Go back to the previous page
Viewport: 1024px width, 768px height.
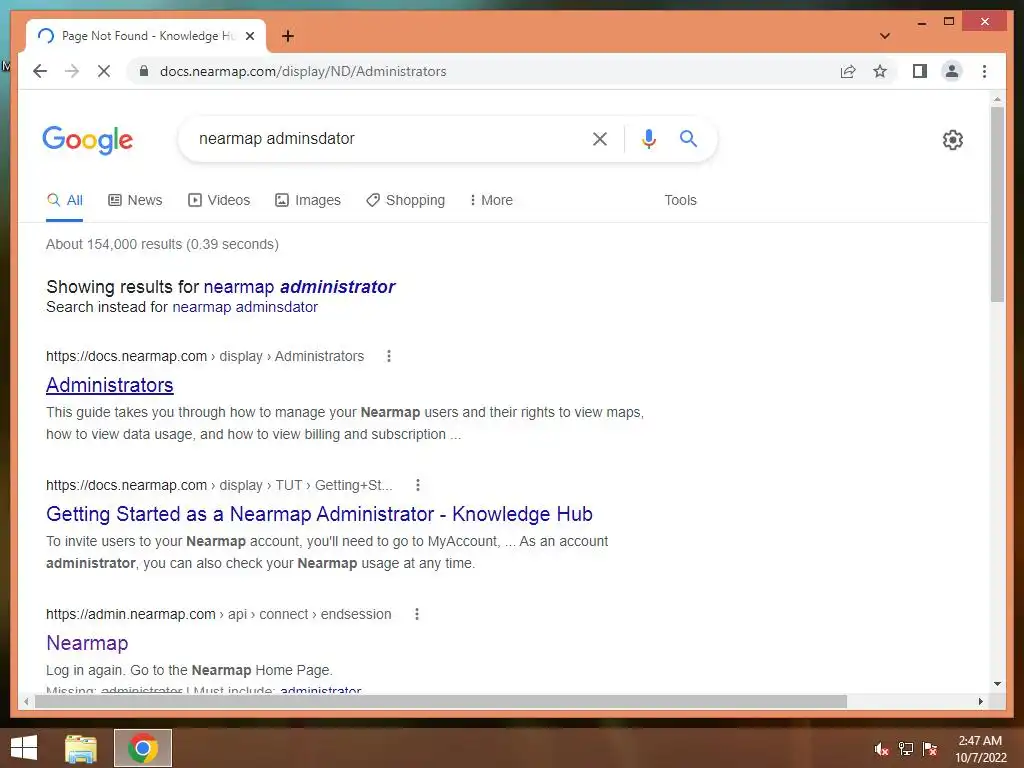(x=40, y=71)
